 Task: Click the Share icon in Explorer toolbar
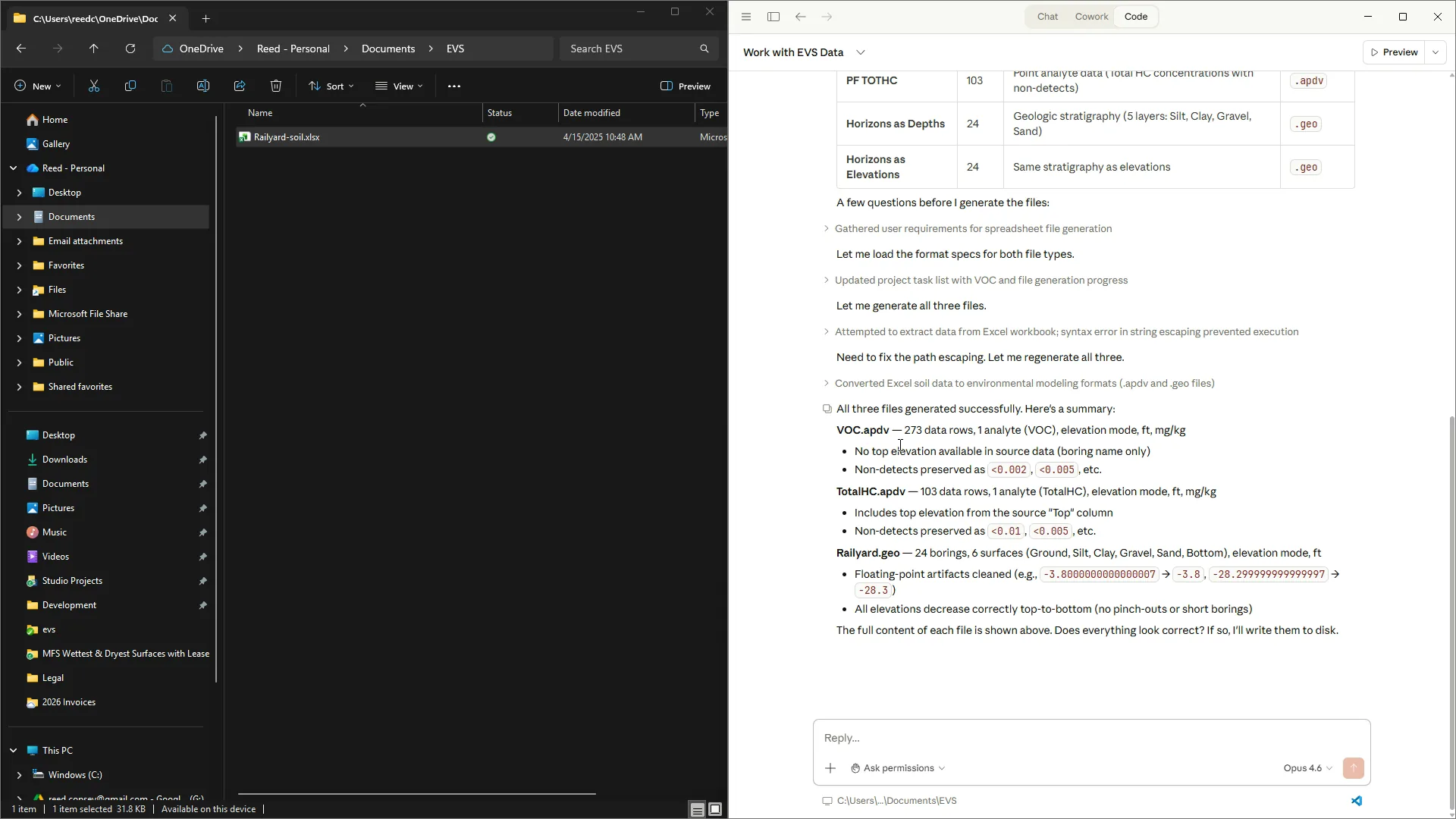click(240, 86)
